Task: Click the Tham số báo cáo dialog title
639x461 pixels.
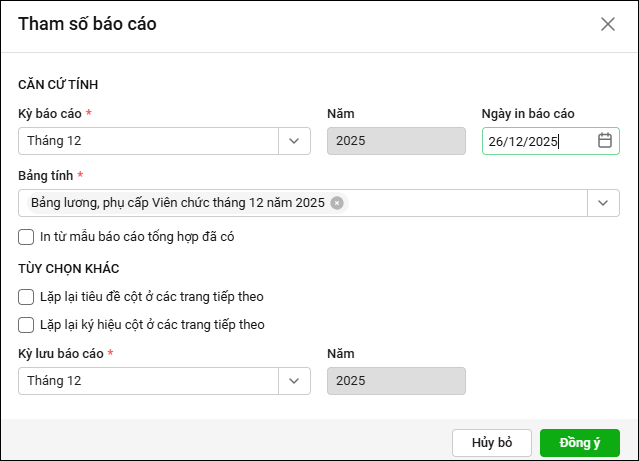Action: [87, 24]
